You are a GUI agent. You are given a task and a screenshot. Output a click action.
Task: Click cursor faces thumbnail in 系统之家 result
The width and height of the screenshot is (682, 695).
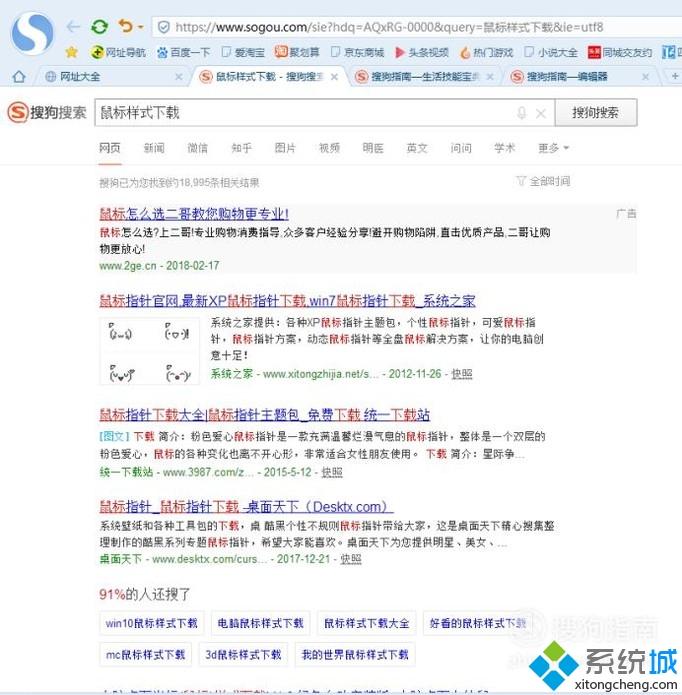pos(149,351)
